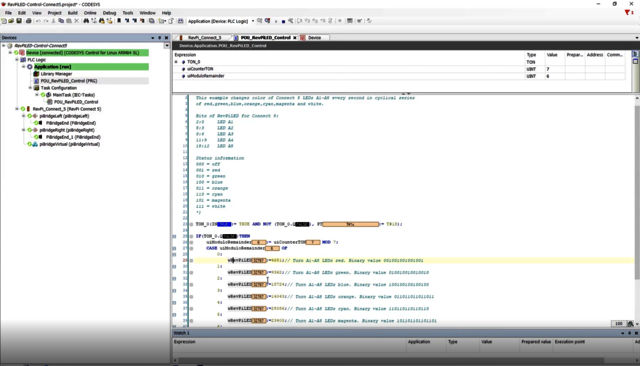
Task: Click the RevPi_Connect_5 device icon in tree
Action: point(28,109)
